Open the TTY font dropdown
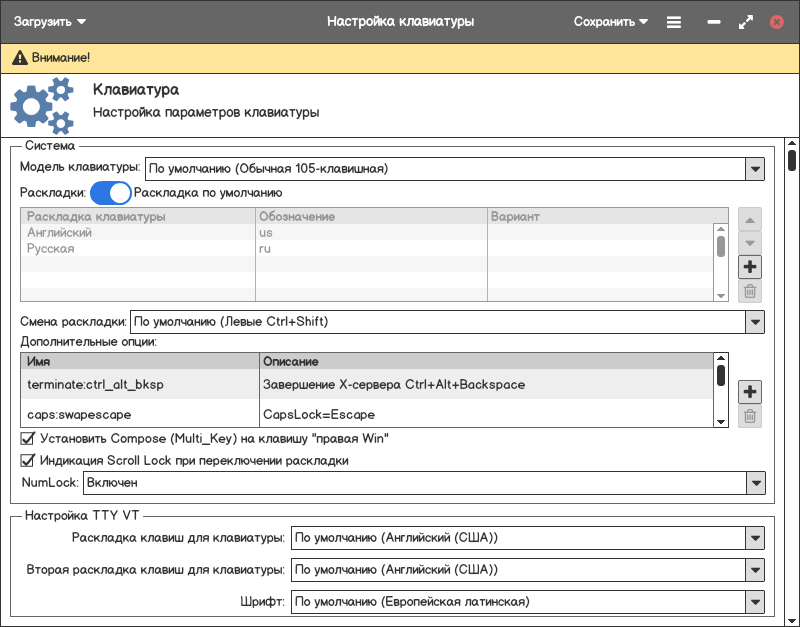This screenshot has width=800, height=627. [755, 602]
